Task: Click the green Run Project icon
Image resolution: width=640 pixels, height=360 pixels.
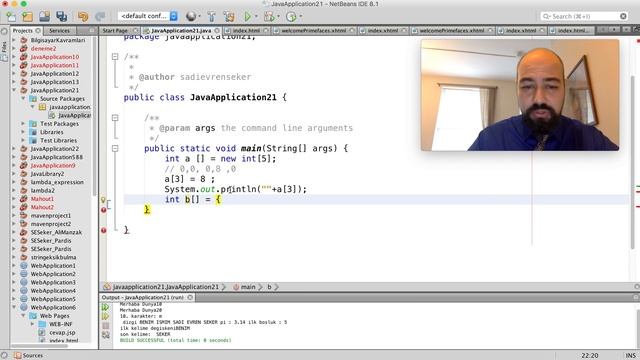Action: 247,16
